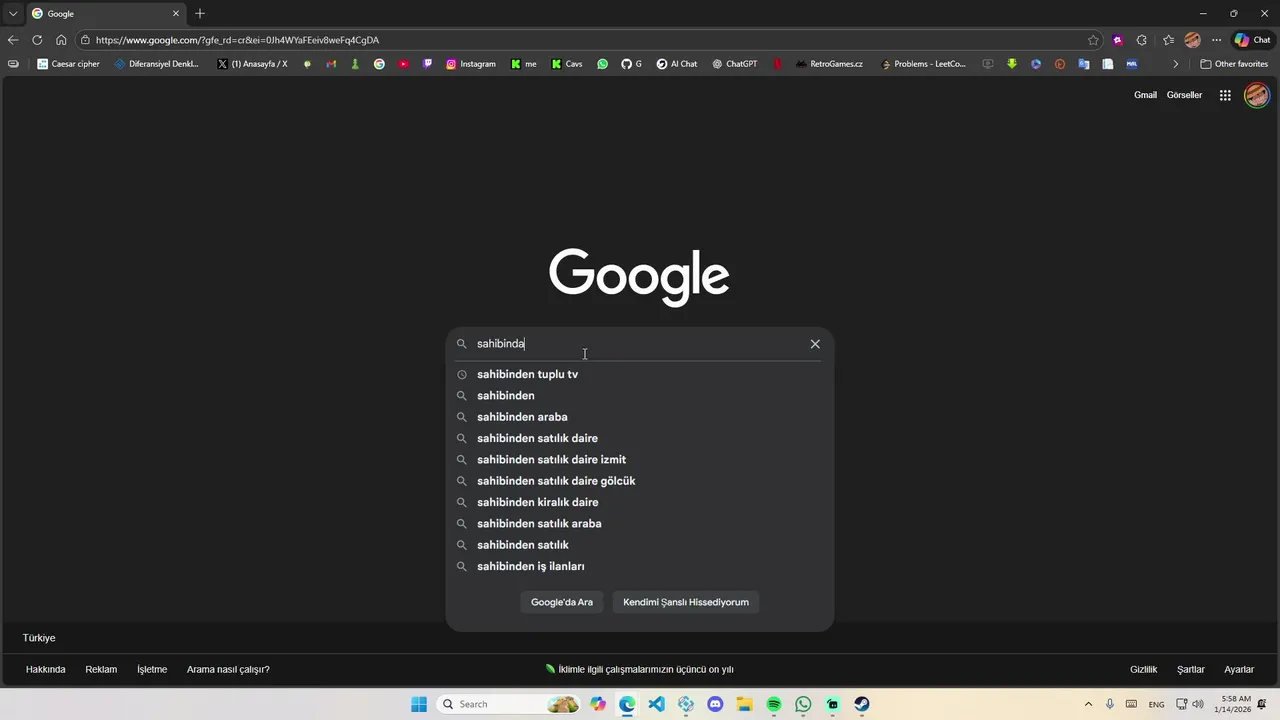Go to browser Home icon
Screen dimensions: 1280x720
pos(61,40)
